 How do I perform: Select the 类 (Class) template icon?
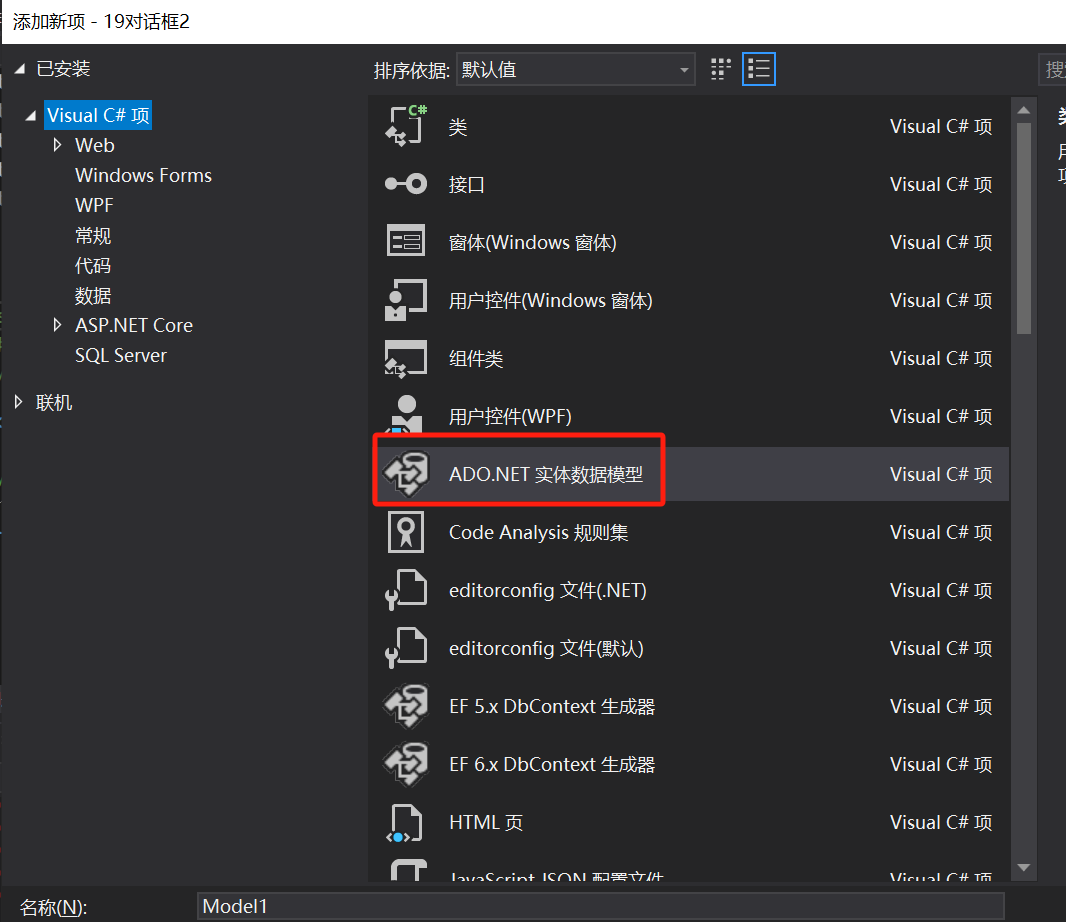point(406,126)
